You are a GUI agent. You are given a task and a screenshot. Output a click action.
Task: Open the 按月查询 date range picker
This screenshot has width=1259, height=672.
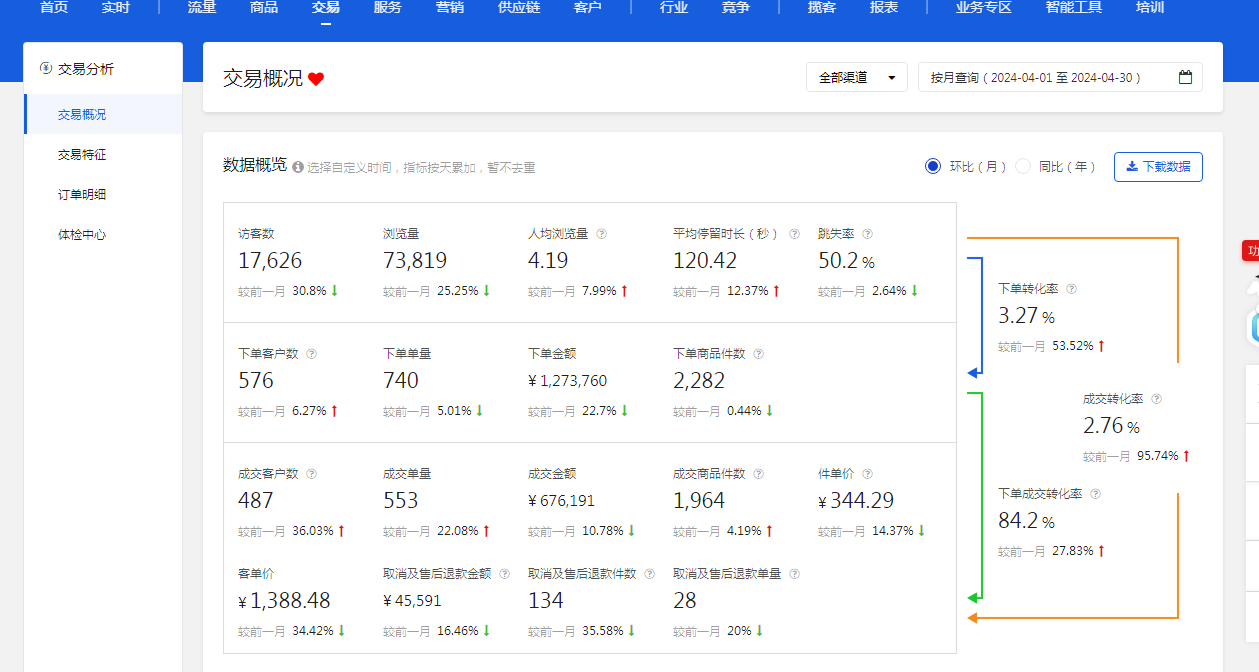1060,77
